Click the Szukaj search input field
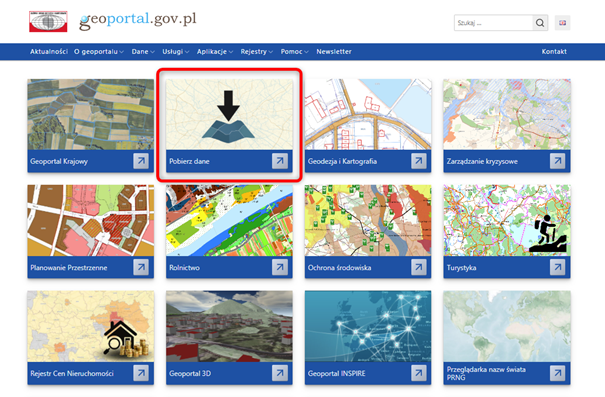The height and width of the screenshot is (397, 605). (493, 23)
